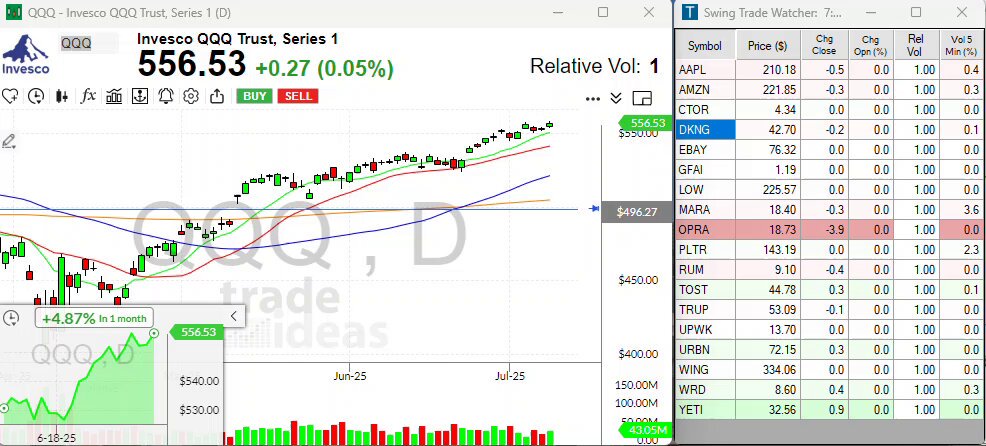Create a price alert with bell icon
986x446 pixels.
click(165, 96)
